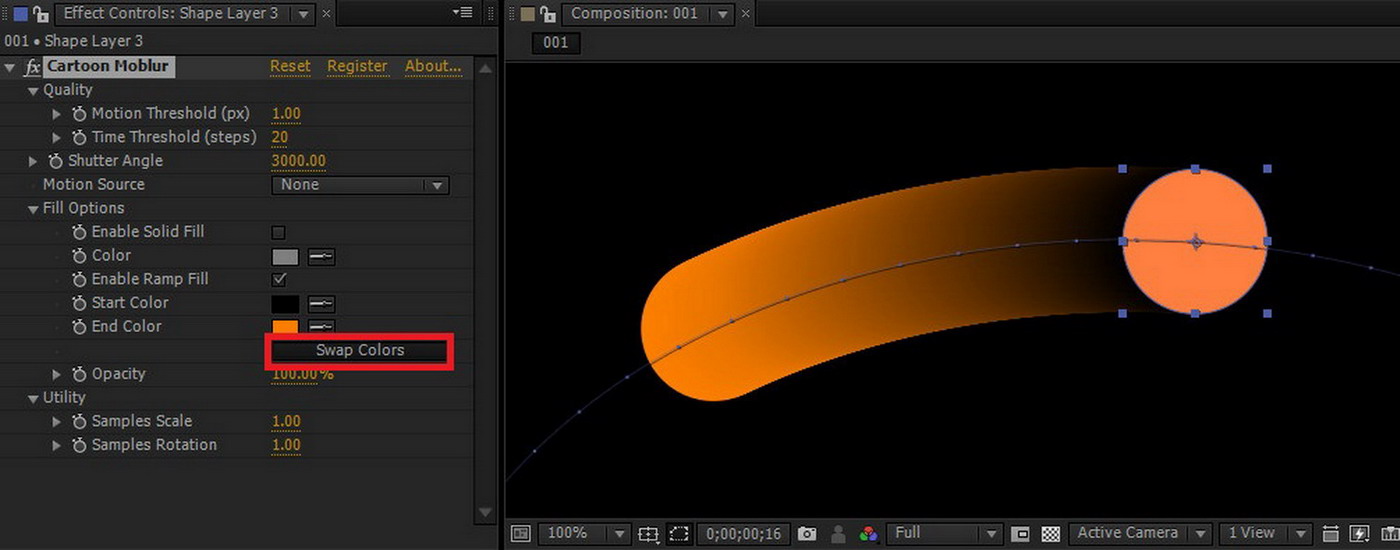Pick the End Color eyedropper icon
This screenshot has width=1400, height=550.
(x=321, y=326)
